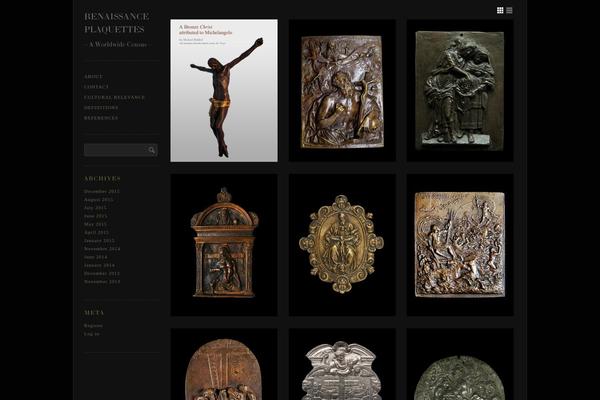Open the Definitions menu item
Image resolution: width=600 pixels, height=400 pixels.
pos(101,108)
